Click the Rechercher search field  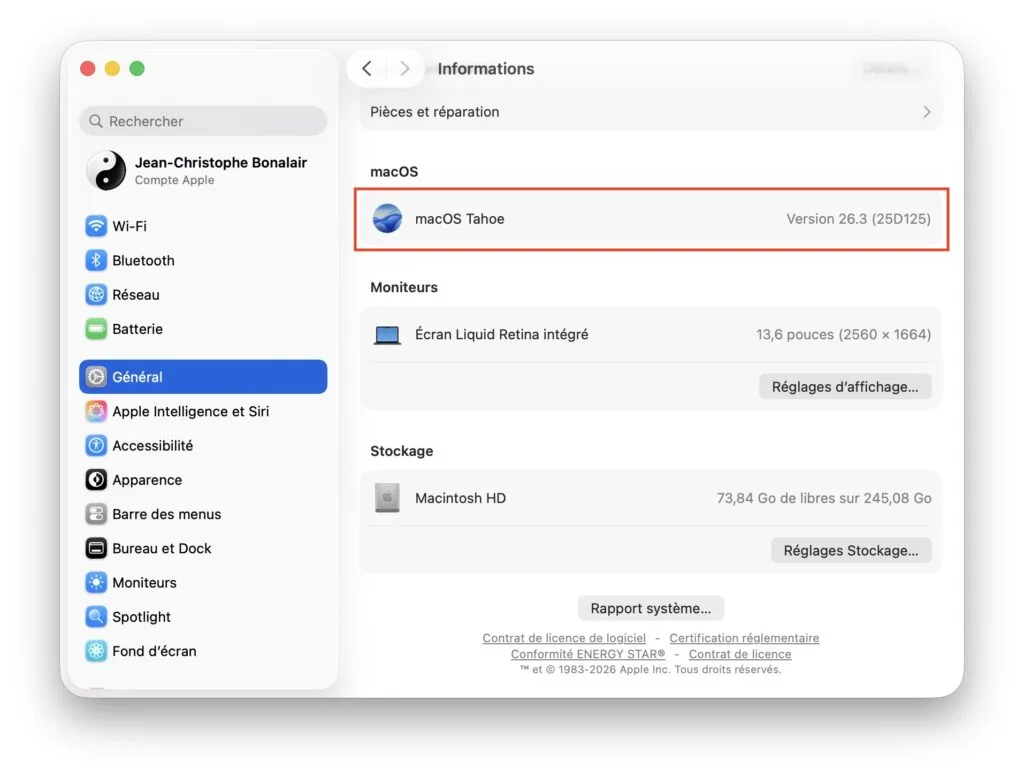click(203, 121)
